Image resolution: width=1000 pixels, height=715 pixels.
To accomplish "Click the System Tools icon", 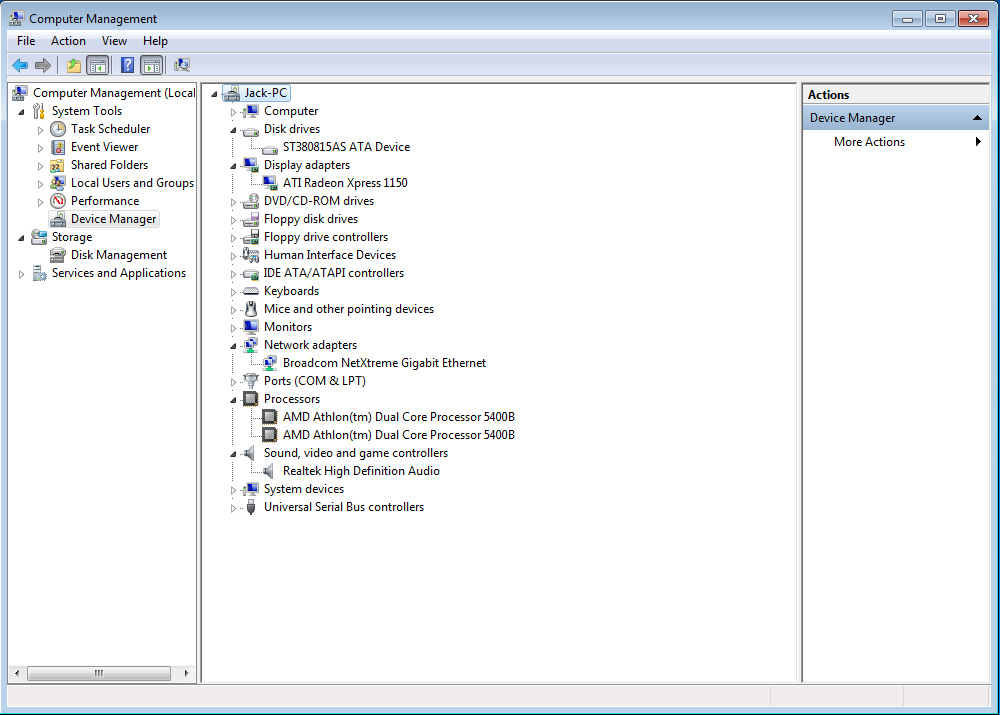I will point(39,111).
